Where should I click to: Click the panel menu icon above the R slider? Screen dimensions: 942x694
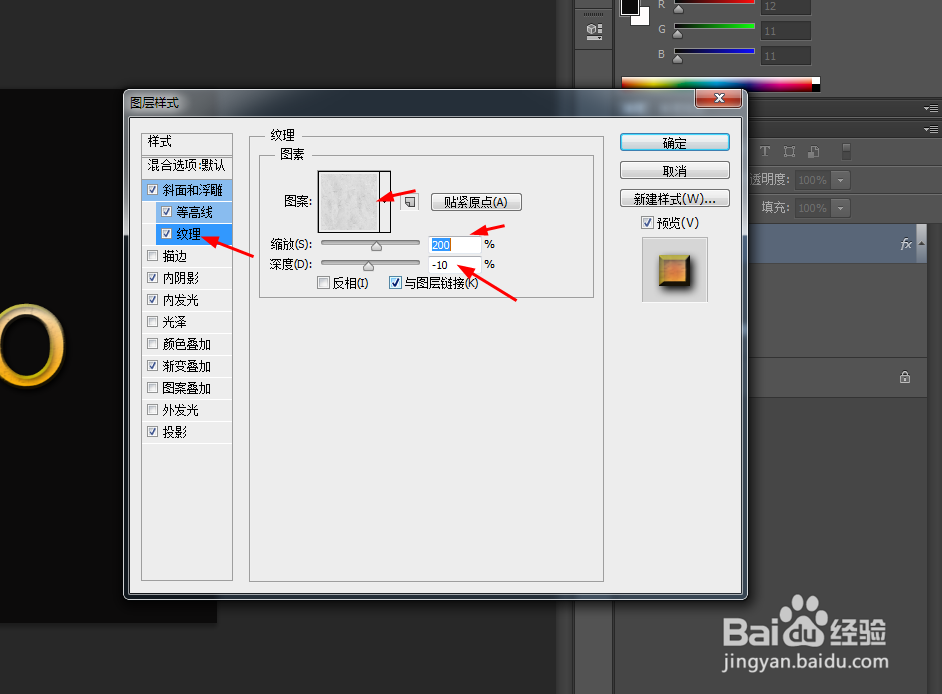click(592, 28)
